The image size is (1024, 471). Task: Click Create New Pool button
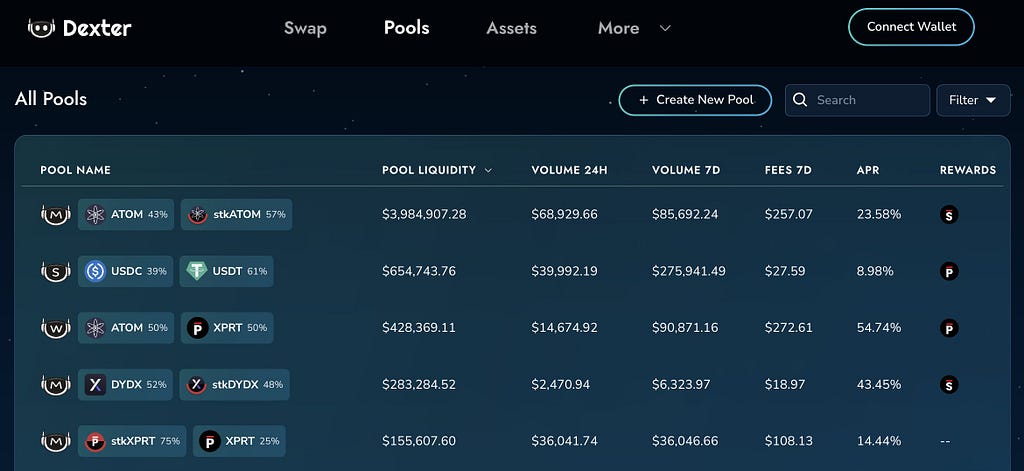tap(695, 100)
